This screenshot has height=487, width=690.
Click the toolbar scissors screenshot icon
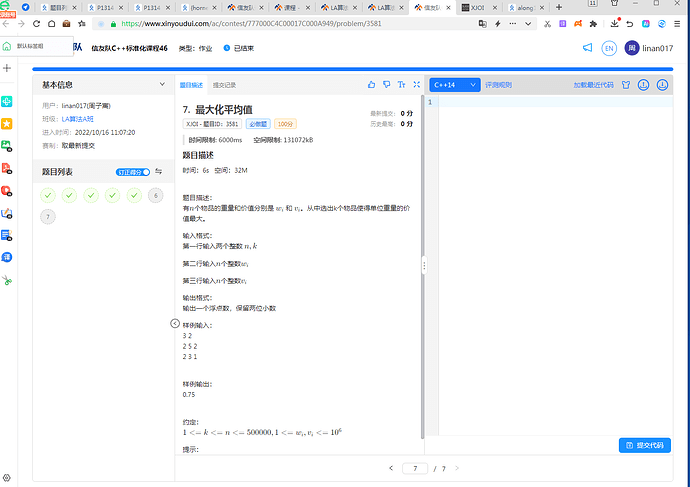[547, 24]
